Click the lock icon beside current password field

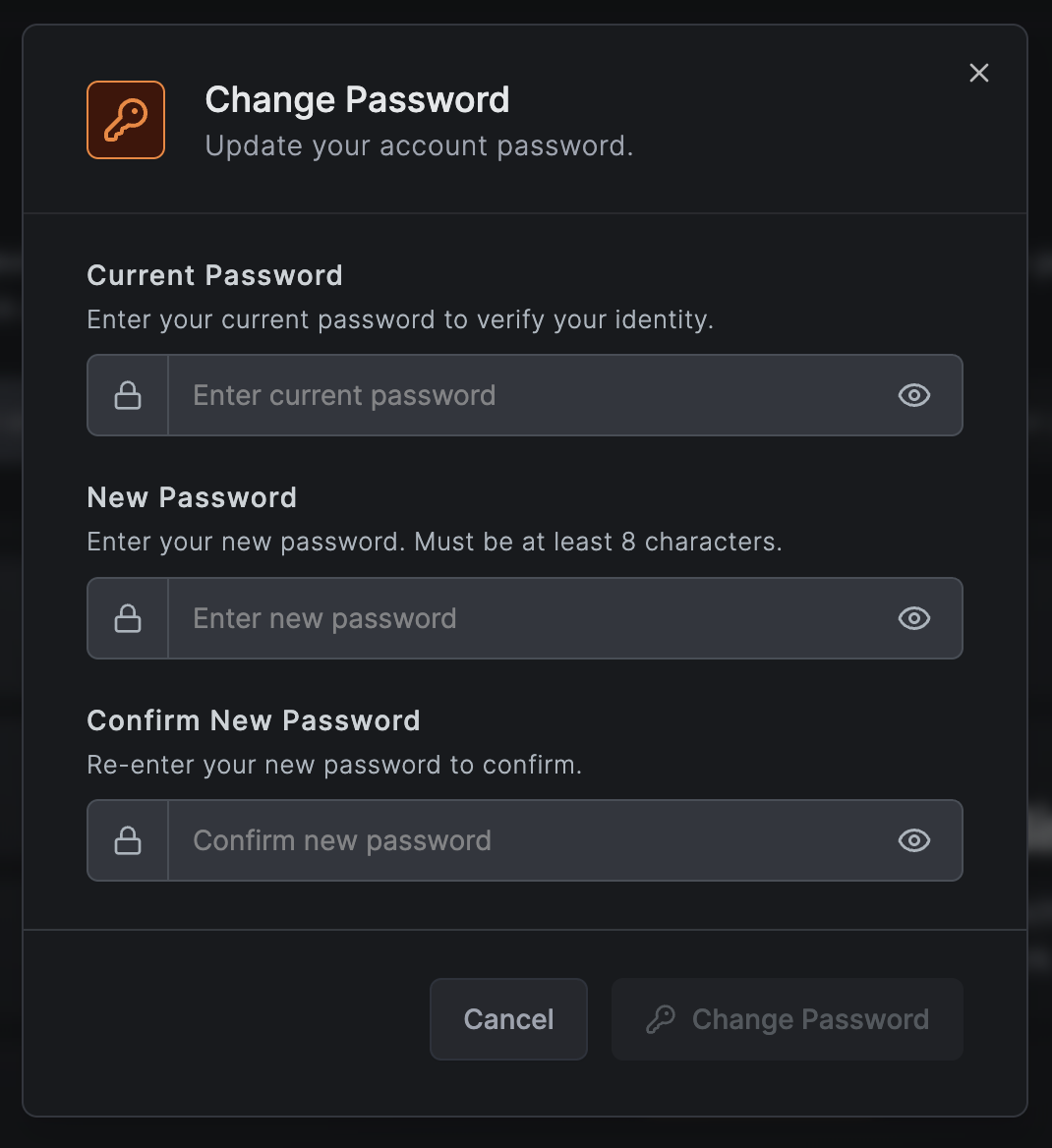click(127, 395)
